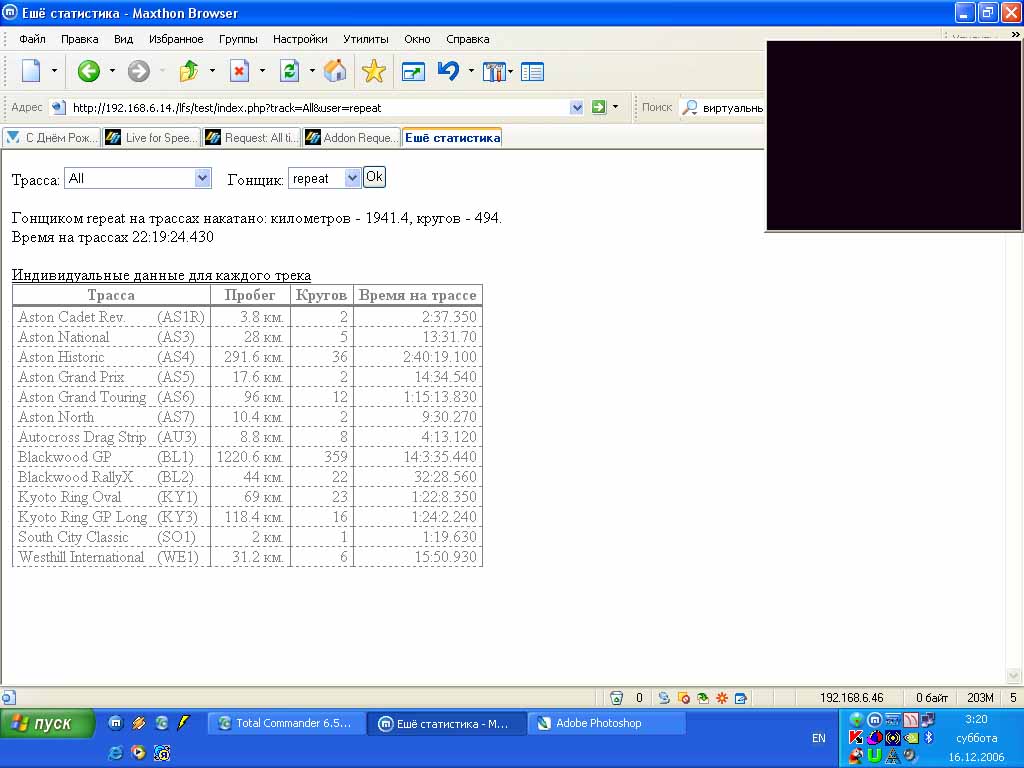The image size is (1024, 768).
Task: Click the sidebar list panel icon
Action: (532, 71)
